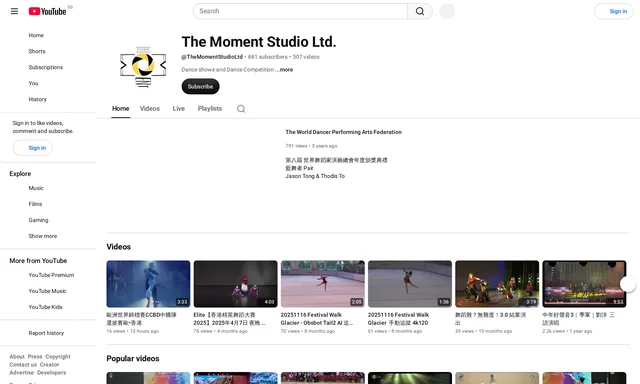The image size is (640, 384).
Task: Open History in sidebar
Action: pyautogui.click(x=38, y=99)
